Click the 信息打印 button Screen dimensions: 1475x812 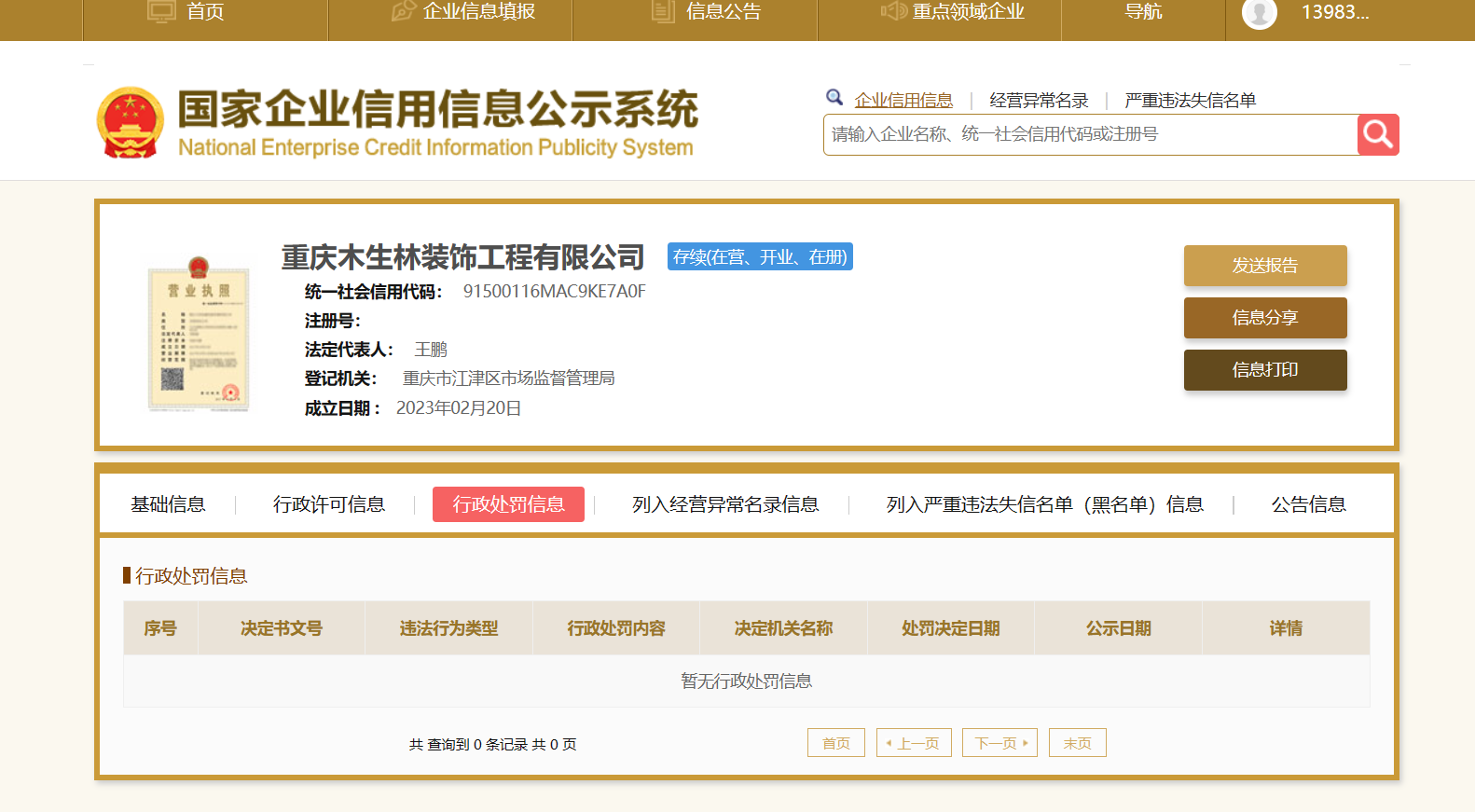(1265, 370)
